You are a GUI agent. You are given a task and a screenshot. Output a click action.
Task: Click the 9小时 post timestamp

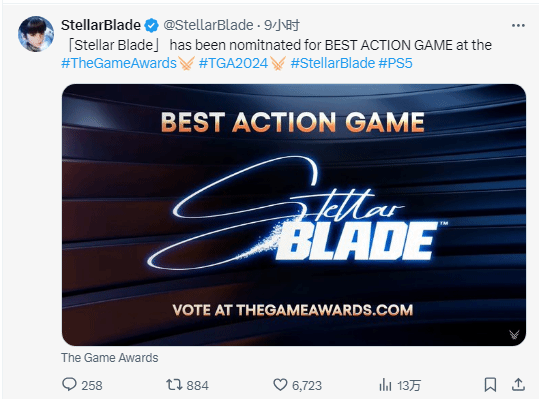(x=282, y=25)
